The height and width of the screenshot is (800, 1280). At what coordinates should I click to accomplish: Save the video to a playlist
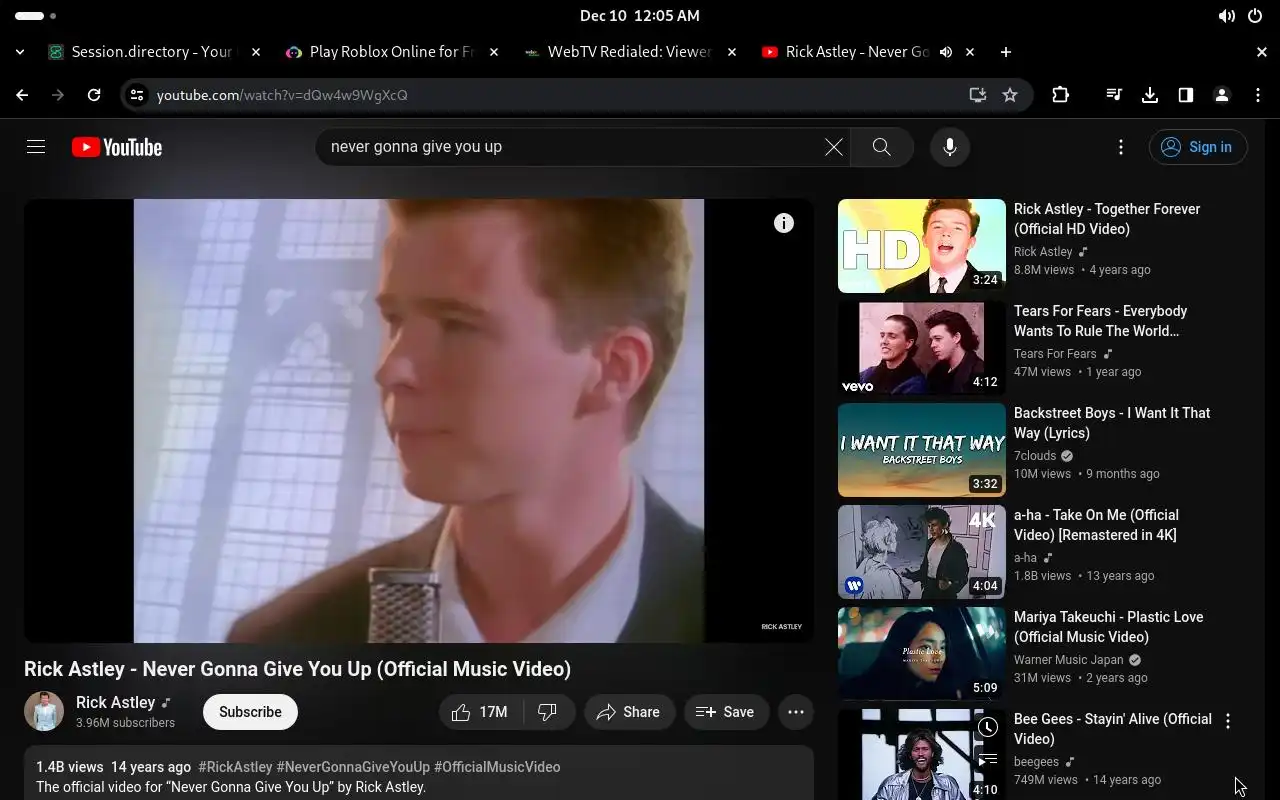[726, 712]
